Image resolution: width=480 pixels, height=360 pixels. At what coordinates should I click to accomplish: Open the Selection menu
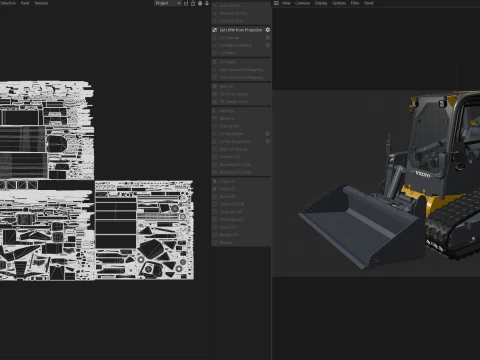8,3
